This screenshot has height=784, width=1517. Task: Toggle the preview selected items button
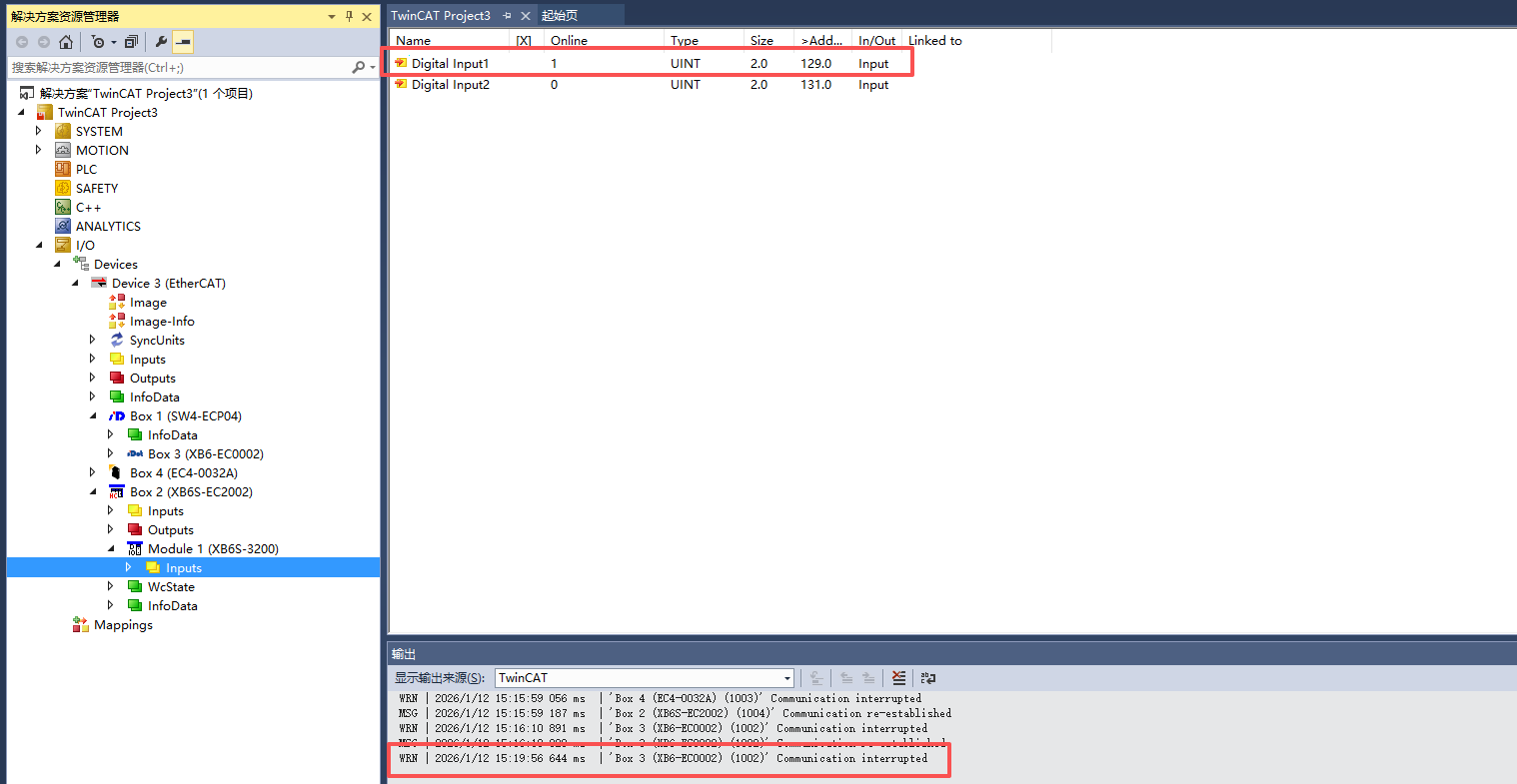point(183,42)
